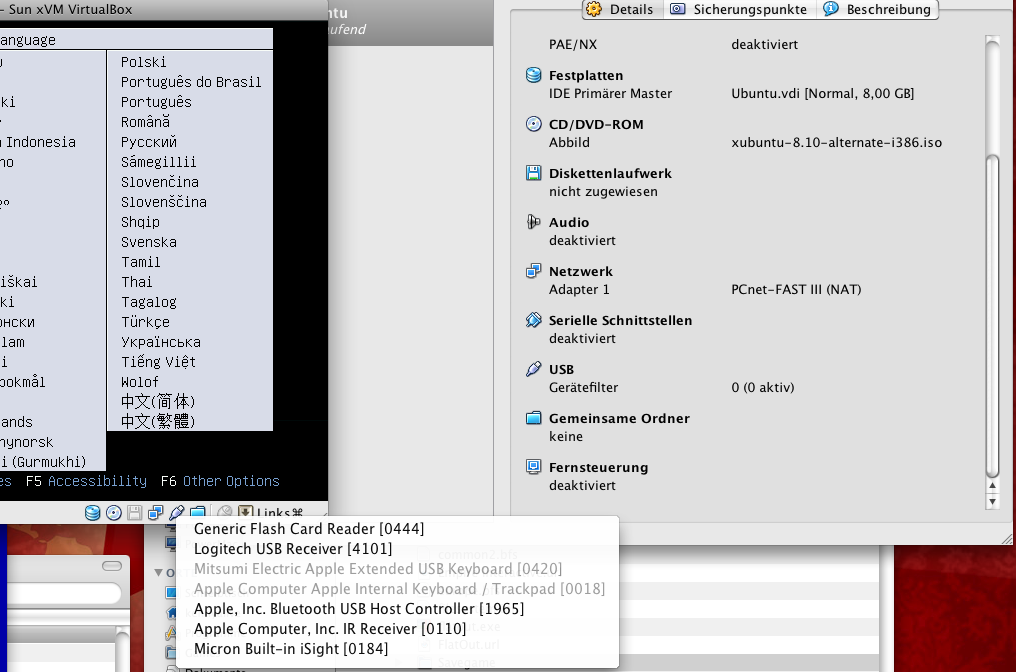1016x672 pixels.
Task: Click the Ubuntu.vdi [Normal, 8,00 GB] value
Action: tap(823, 93)
